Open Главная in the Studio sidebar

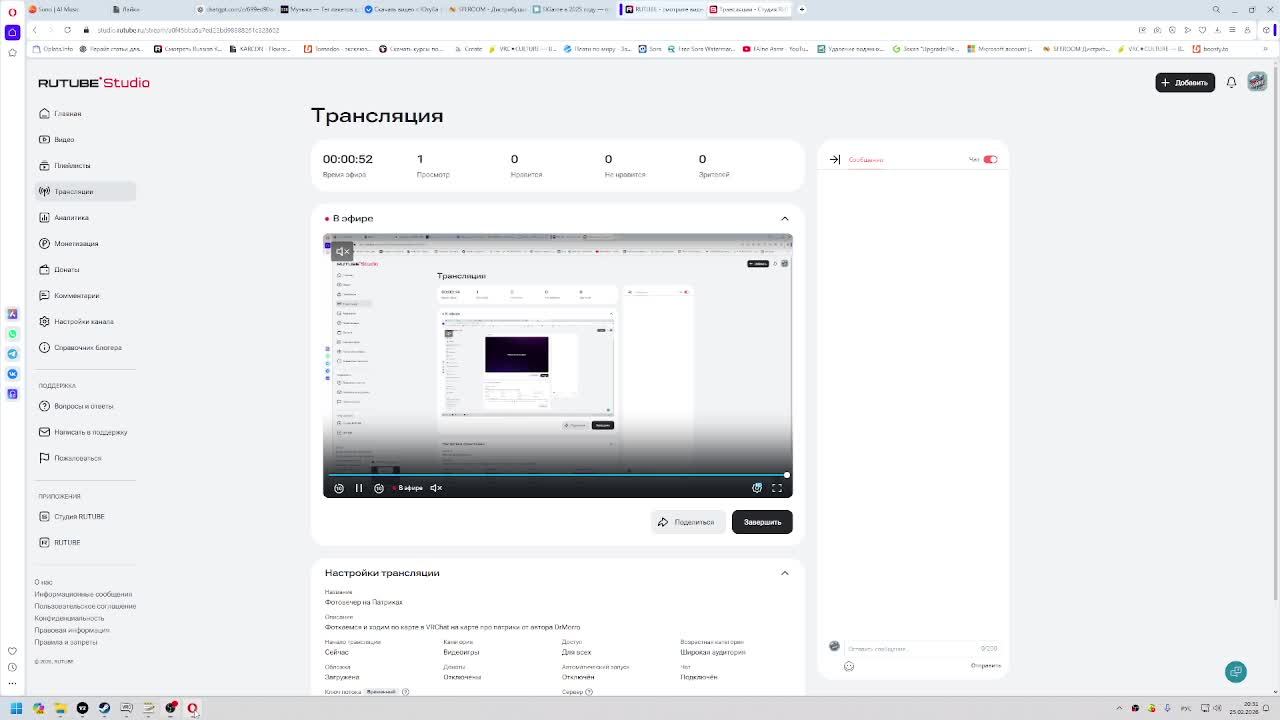(85, 113)
